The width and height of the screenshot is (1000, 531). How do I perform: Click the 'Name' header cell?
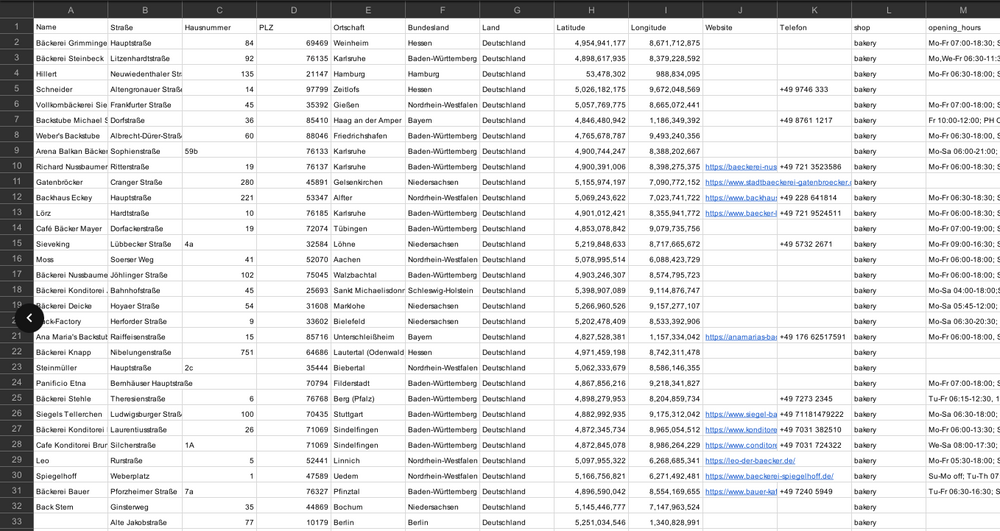point(71,27)
